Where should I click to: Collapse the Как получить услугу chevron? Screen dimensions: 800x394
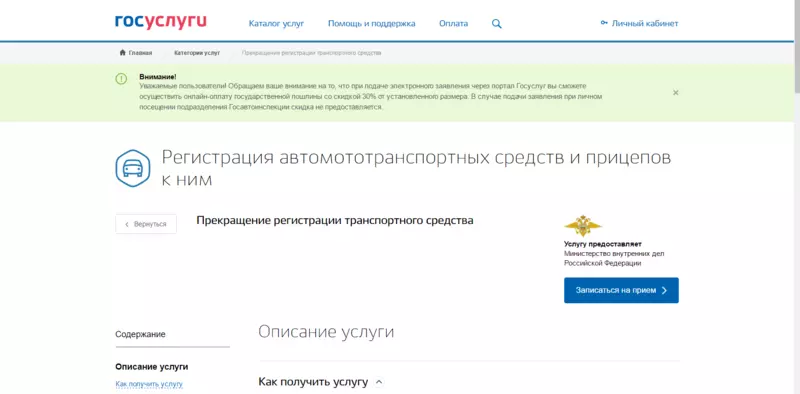pos(379,382)
